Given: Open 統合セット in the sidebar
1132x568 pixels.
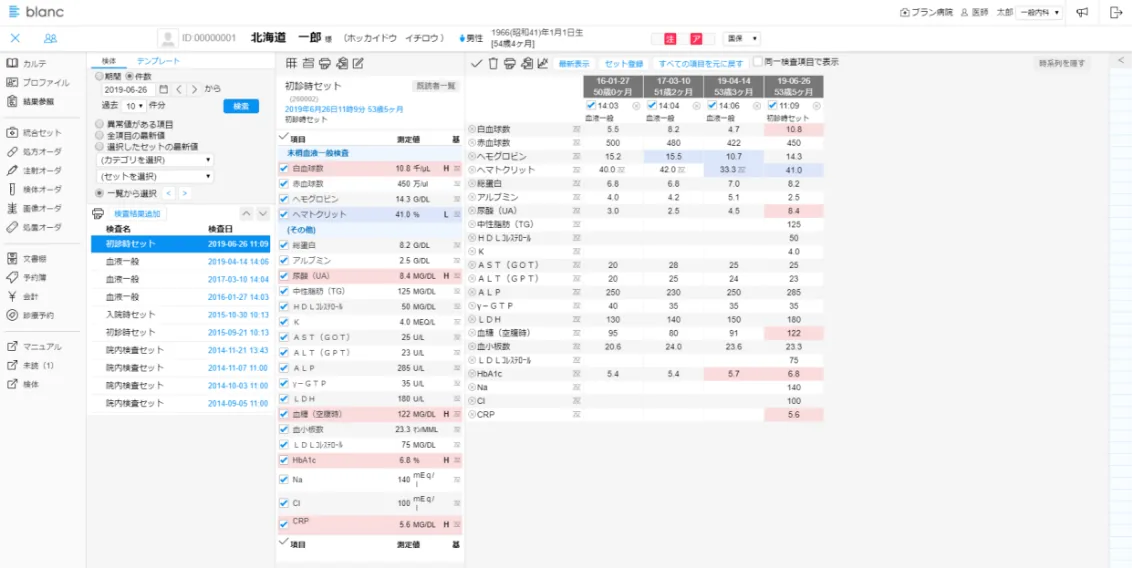Looking at the screenshot, I should coord(34,133).
